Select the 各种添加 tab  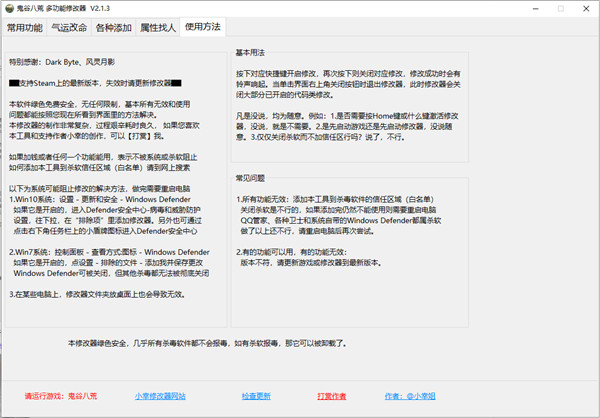(113, 27)
